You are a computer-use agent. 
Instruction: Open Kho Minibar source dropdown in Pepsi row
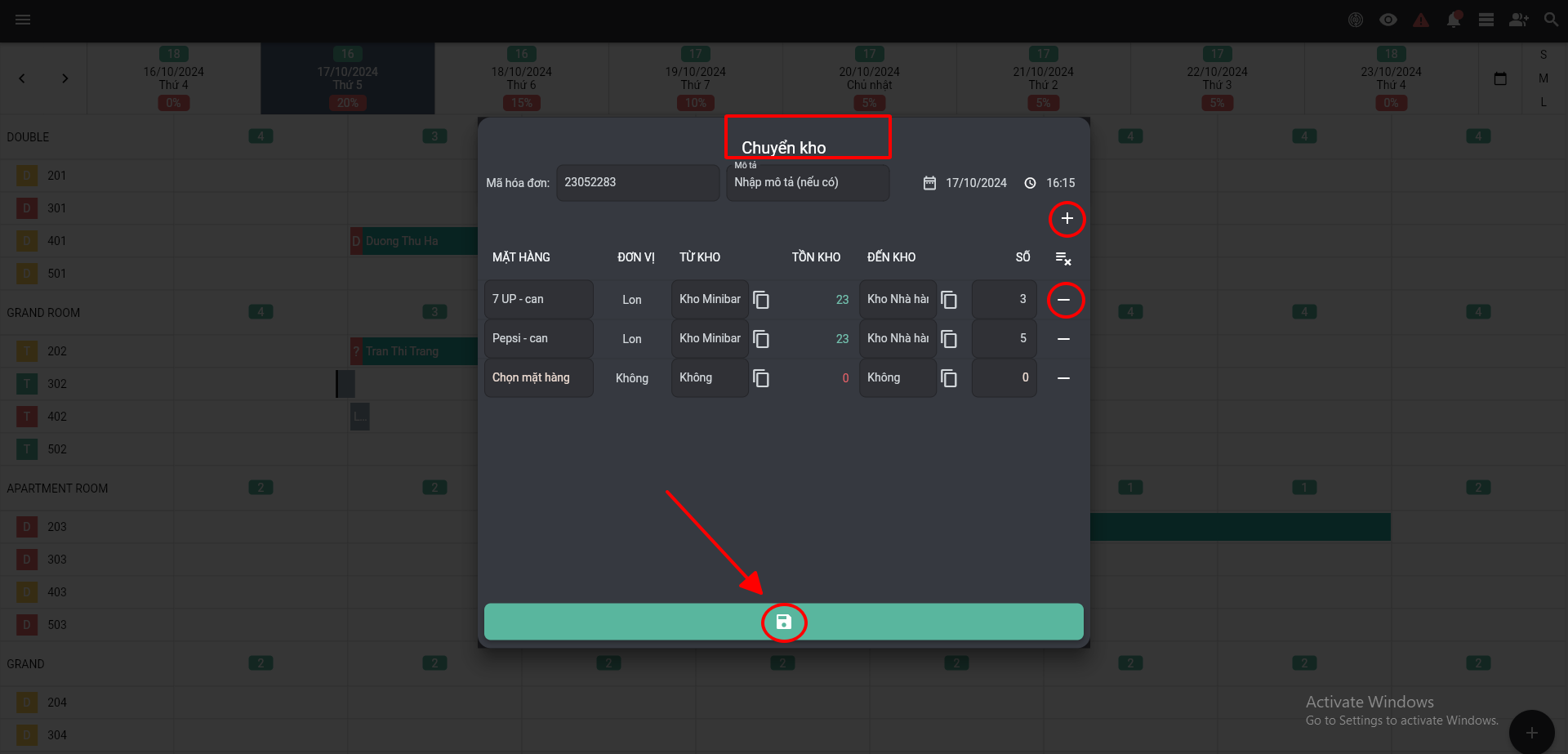click(x=710, y=338)
